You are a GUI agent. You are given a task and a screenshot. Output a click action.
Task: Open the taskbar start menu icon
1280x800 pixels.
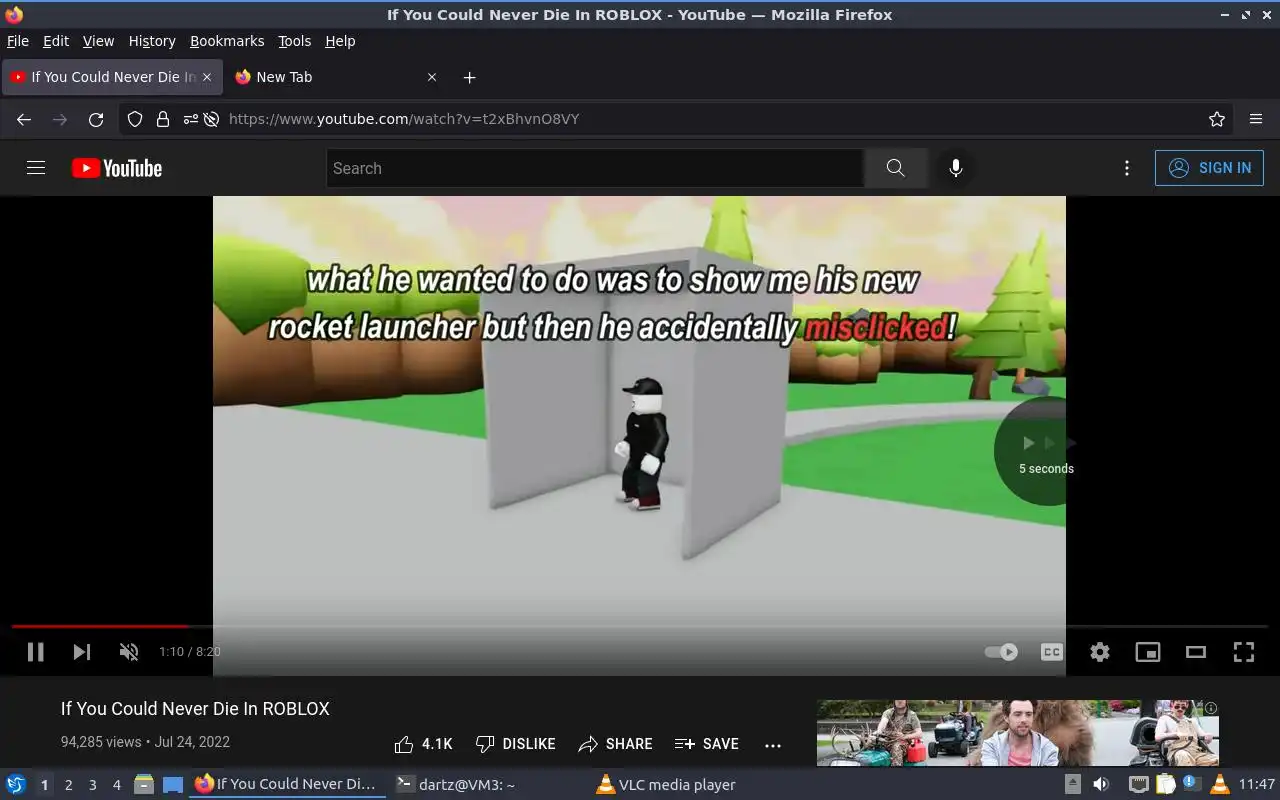[16, 785]
